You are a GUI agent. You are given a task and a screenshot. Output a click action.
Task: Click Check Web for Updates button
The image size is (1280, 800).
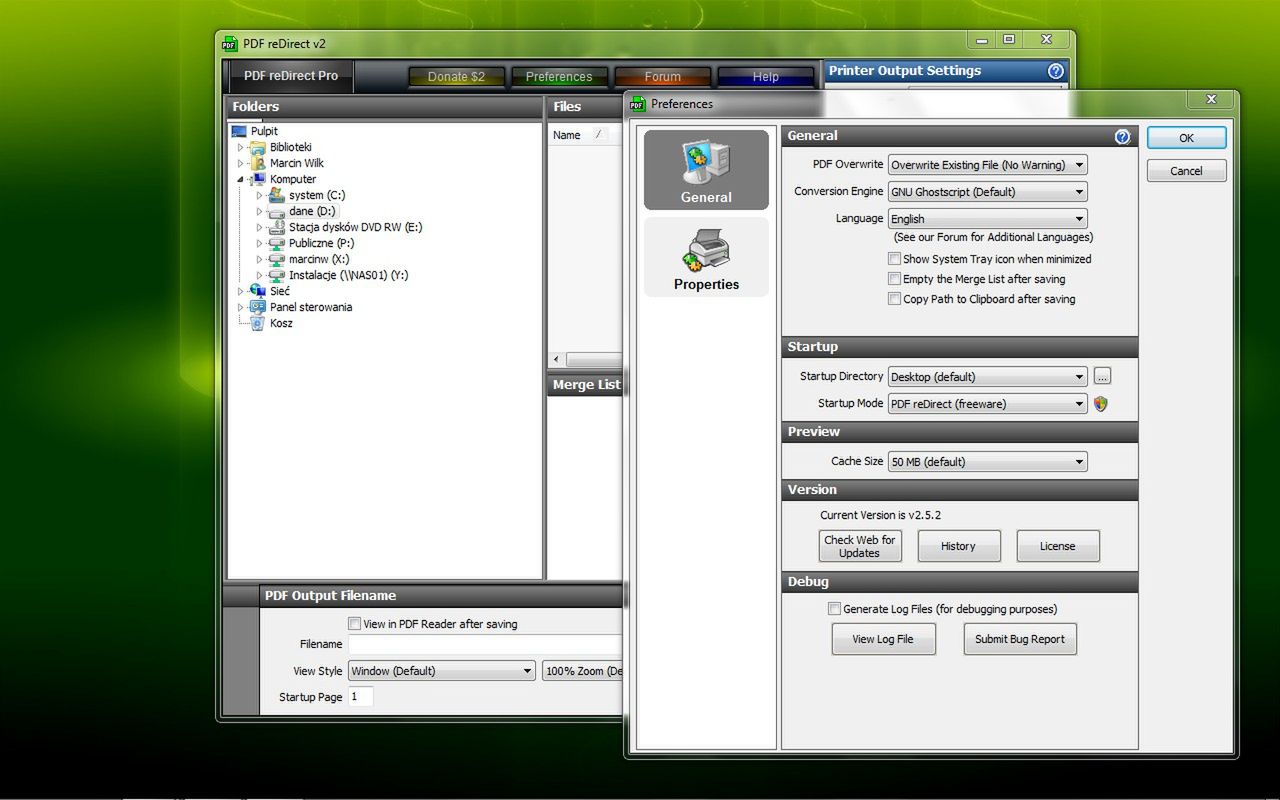(860, 546)
